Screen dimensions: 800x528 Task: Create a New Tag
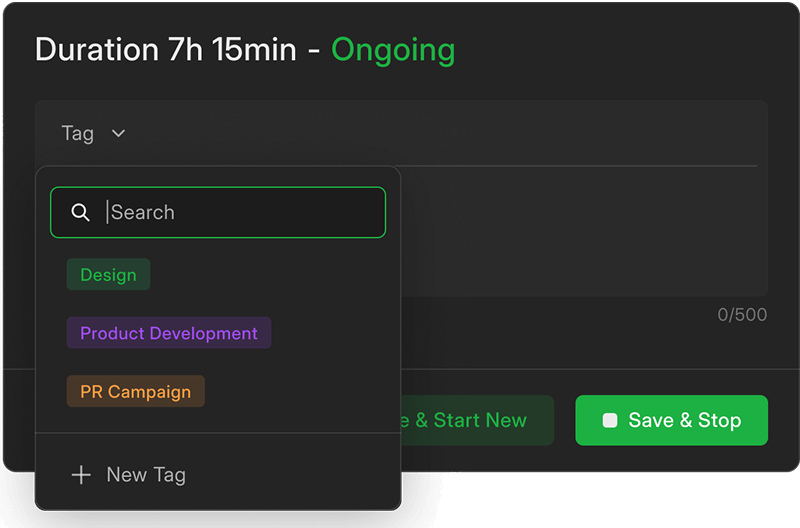point(146,475)
